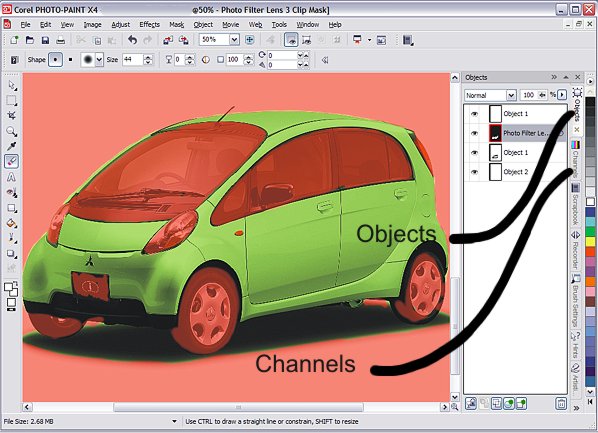Switch to the Scrapbook docker tab

(x=576, y=204)
